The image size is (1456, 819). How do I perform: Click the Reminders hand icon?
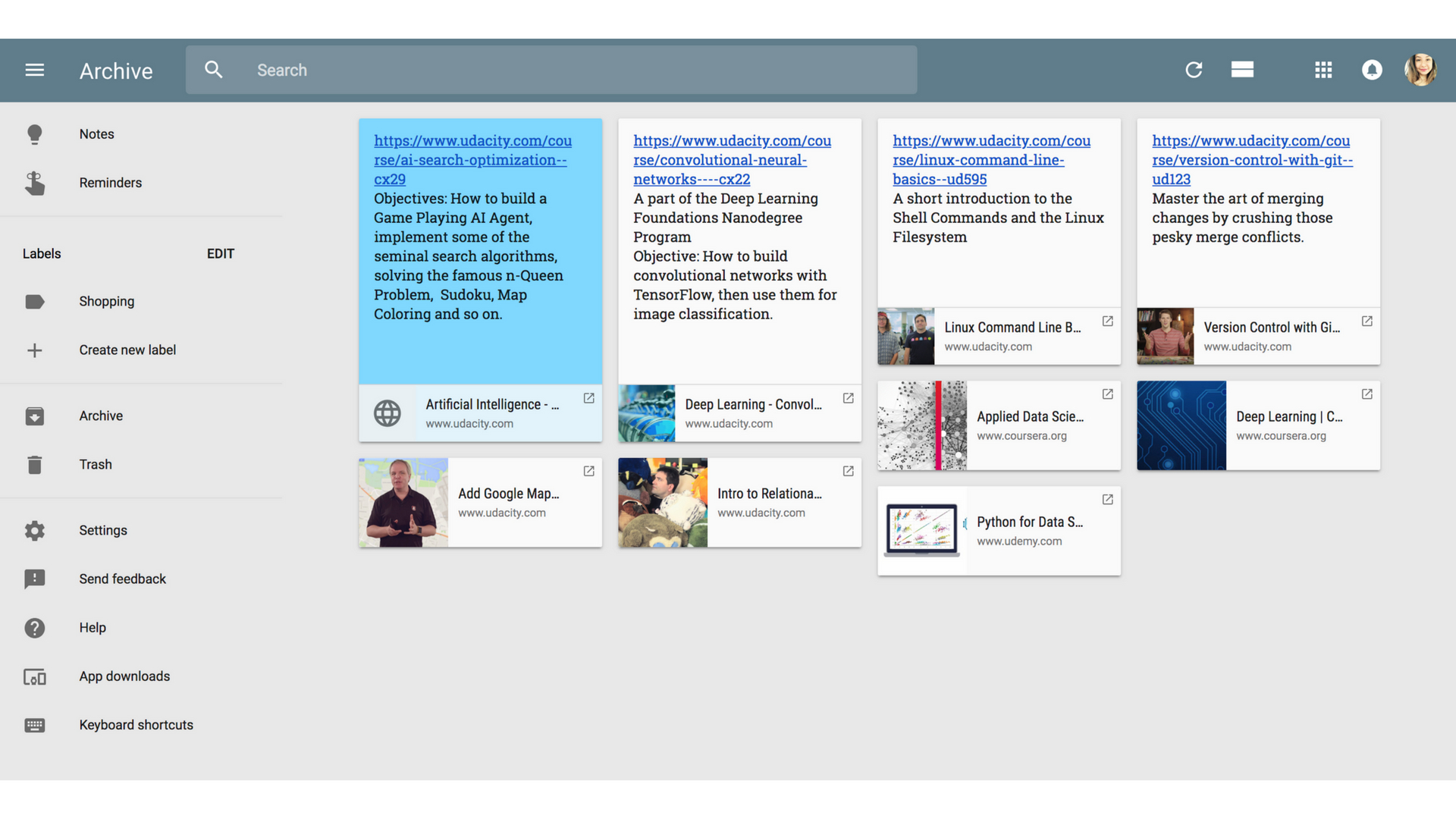coord(35,183)
